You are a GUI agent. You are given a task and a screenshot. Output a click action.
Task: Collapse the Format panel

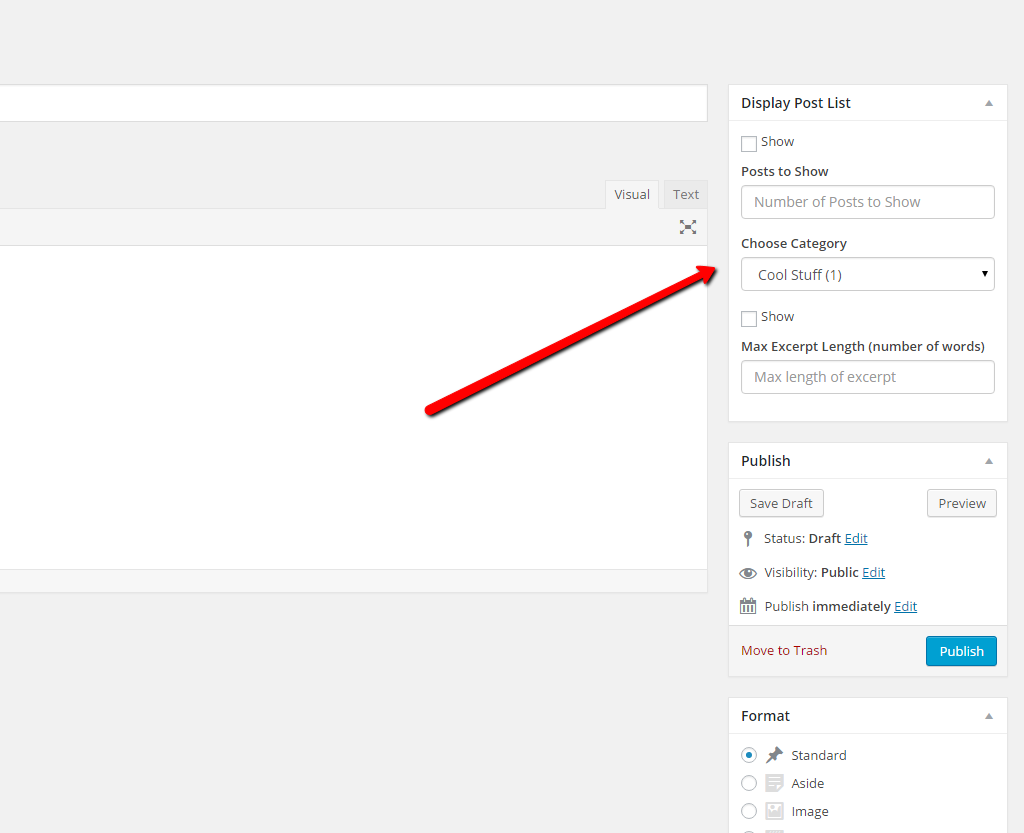988,716
